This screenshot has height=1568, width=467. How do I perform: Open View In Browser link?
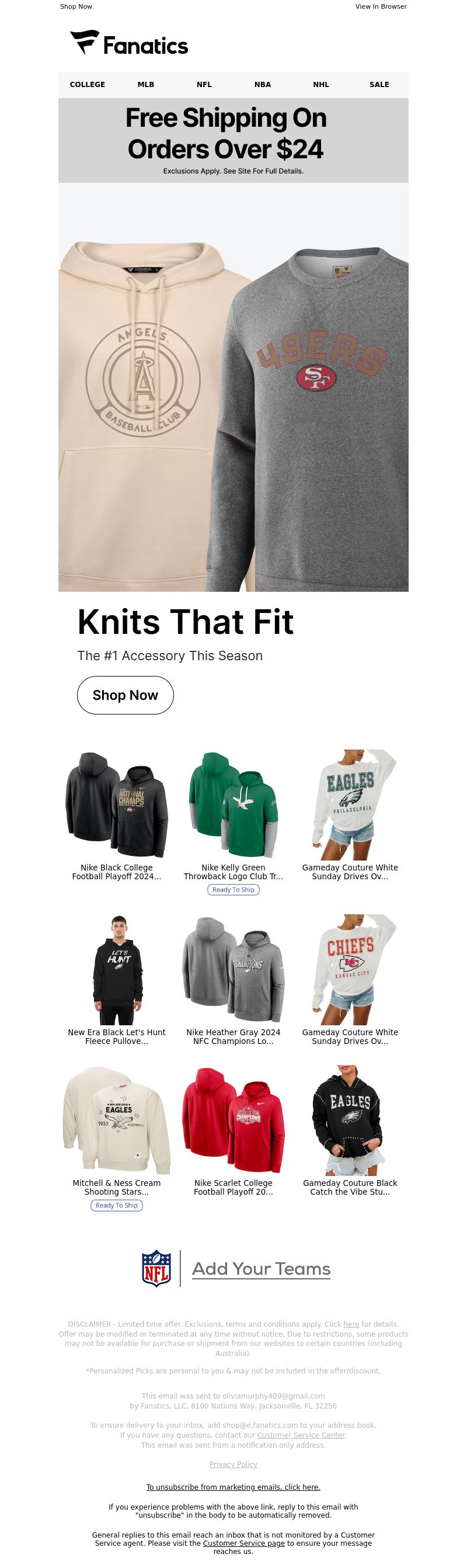tap(381, 6)
